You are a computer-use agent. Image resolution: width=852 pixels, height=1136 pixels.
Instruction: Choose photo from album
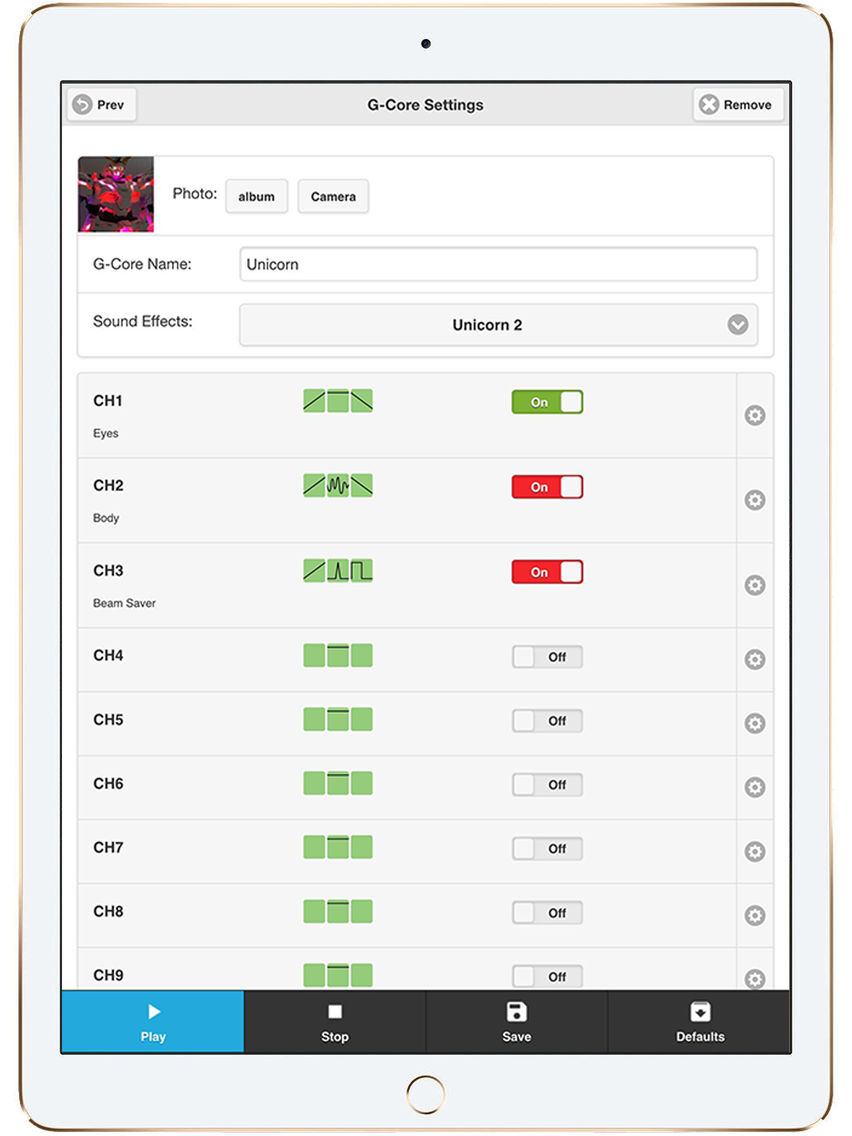pyautogui.click(x=256, y=196)
